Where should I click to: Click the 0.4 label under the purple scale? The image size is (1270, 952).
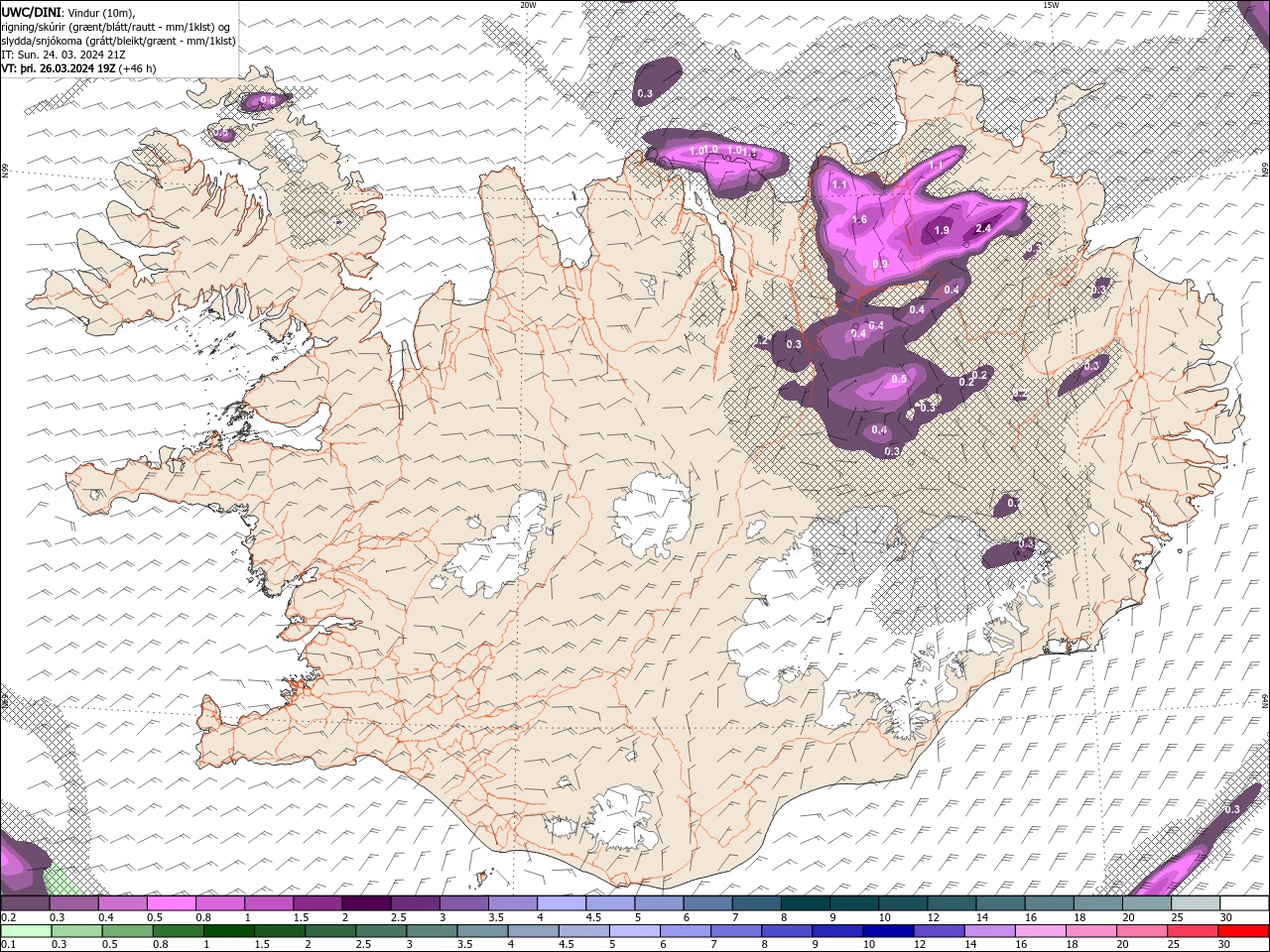pyautogui.click(x=105, y=917)
